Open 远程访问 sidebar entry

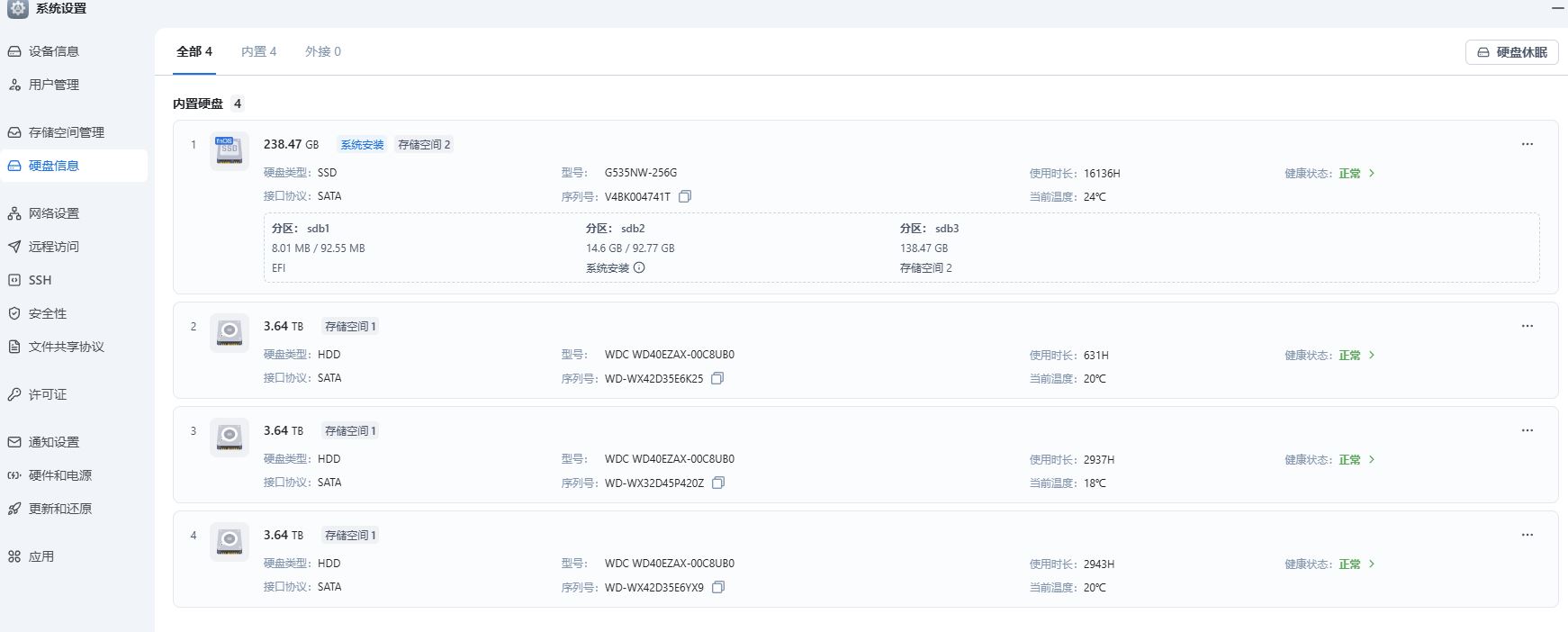point(74,247)
